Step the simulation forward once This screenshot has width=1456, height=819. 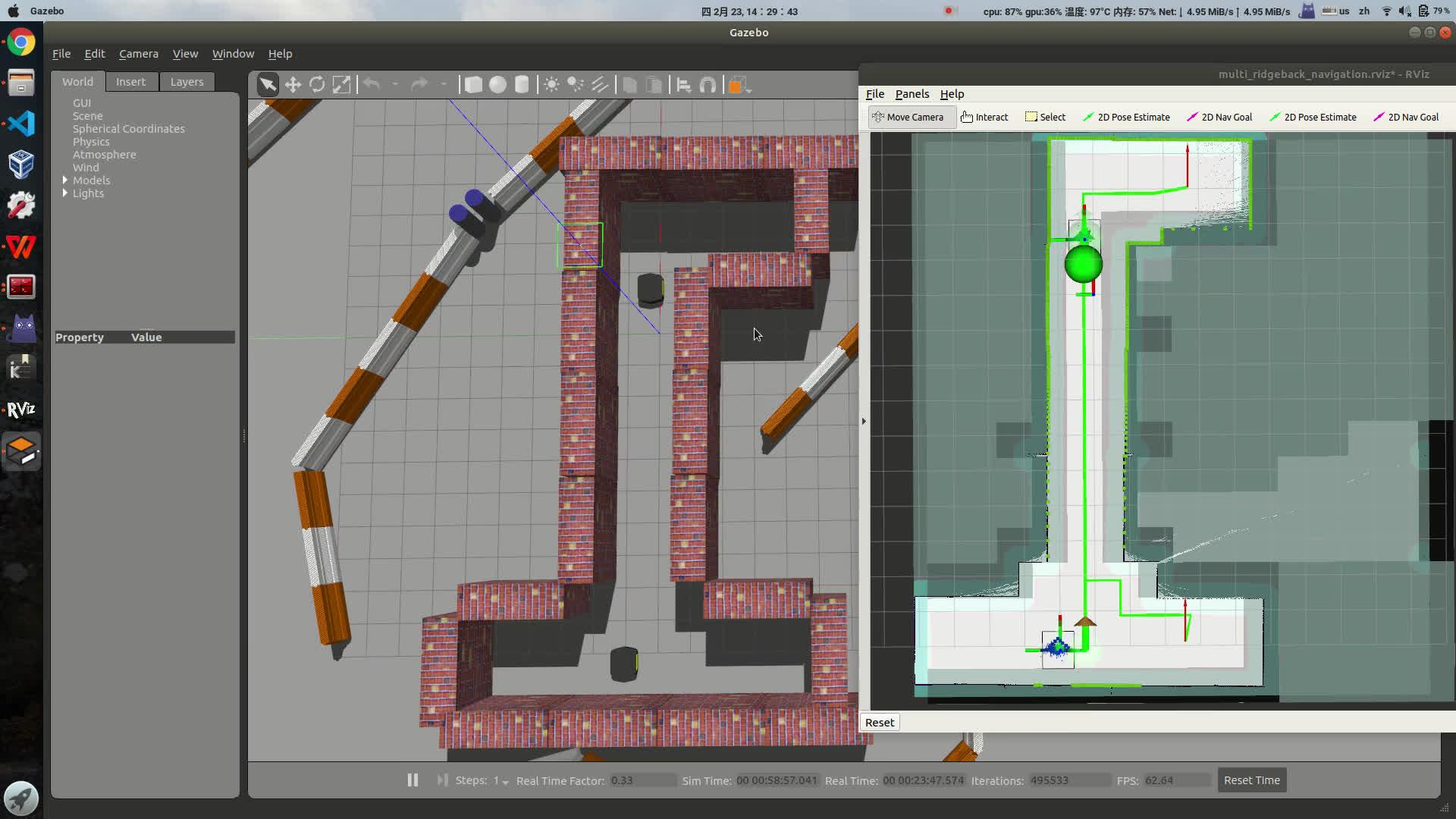[442, 780]
